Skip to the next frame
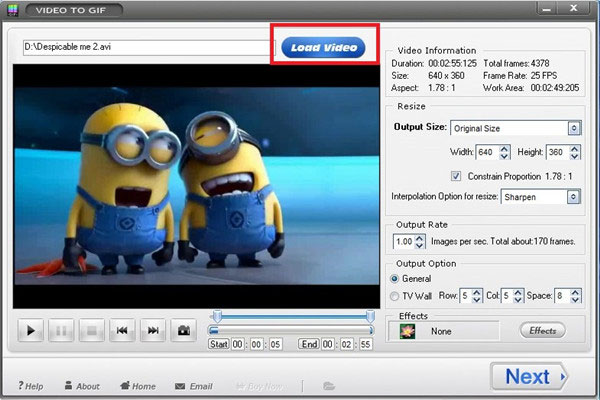 [x=153, y=330]
